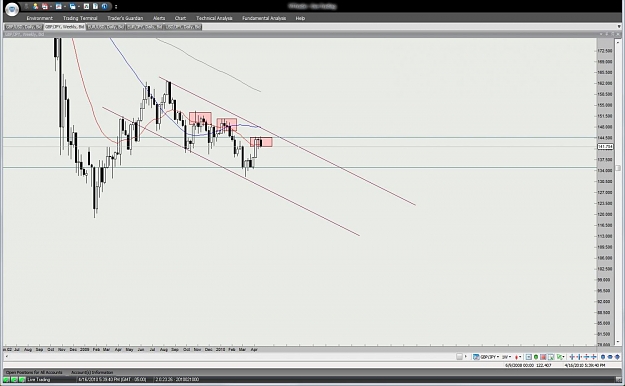Click the third green status icon in status bar
The width and height of the screenshot is (625, 386).
click(22, 380)
